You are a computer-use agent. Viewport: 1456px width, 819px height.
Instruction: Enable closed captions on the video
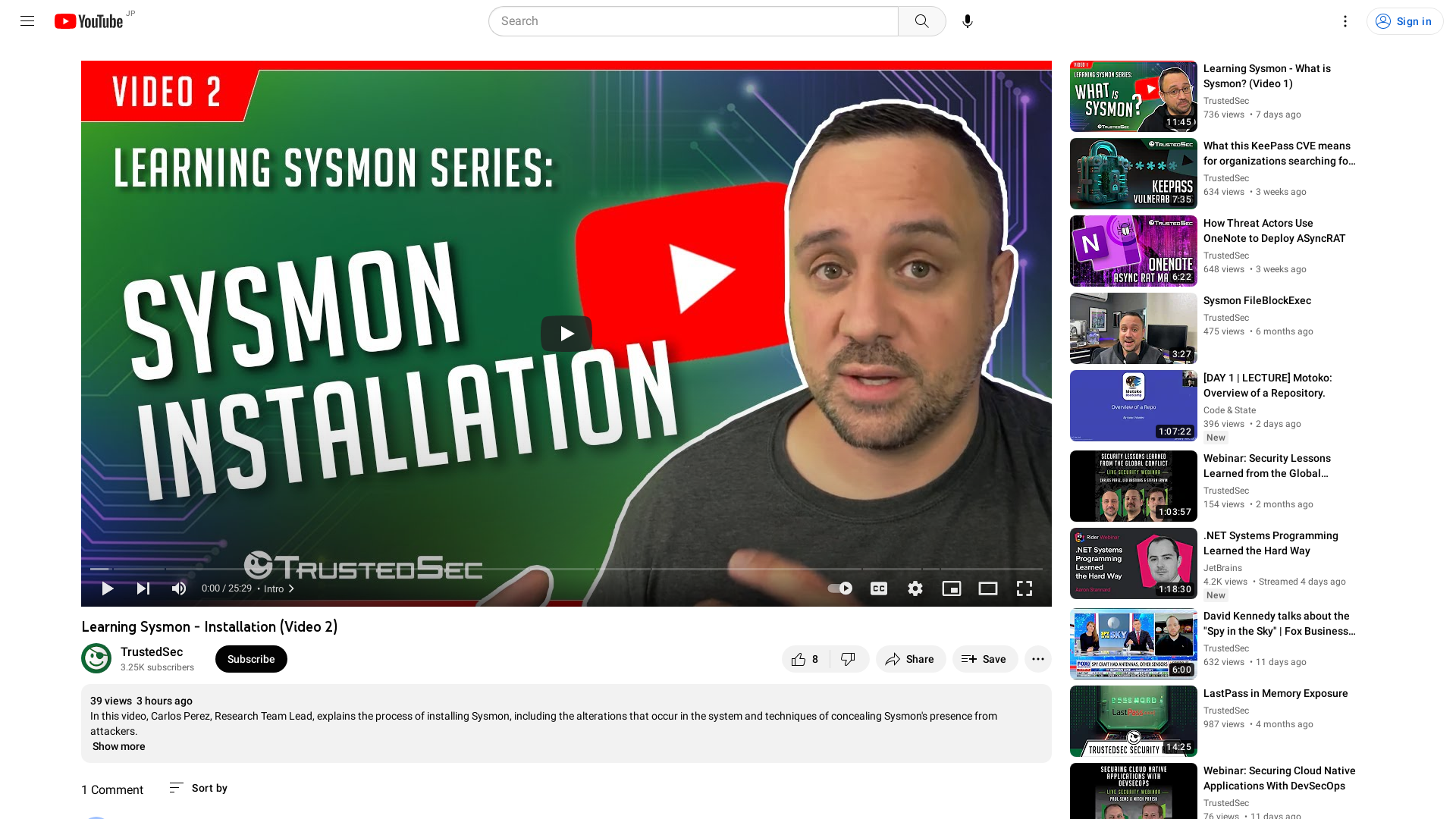(x=878, y=588)
